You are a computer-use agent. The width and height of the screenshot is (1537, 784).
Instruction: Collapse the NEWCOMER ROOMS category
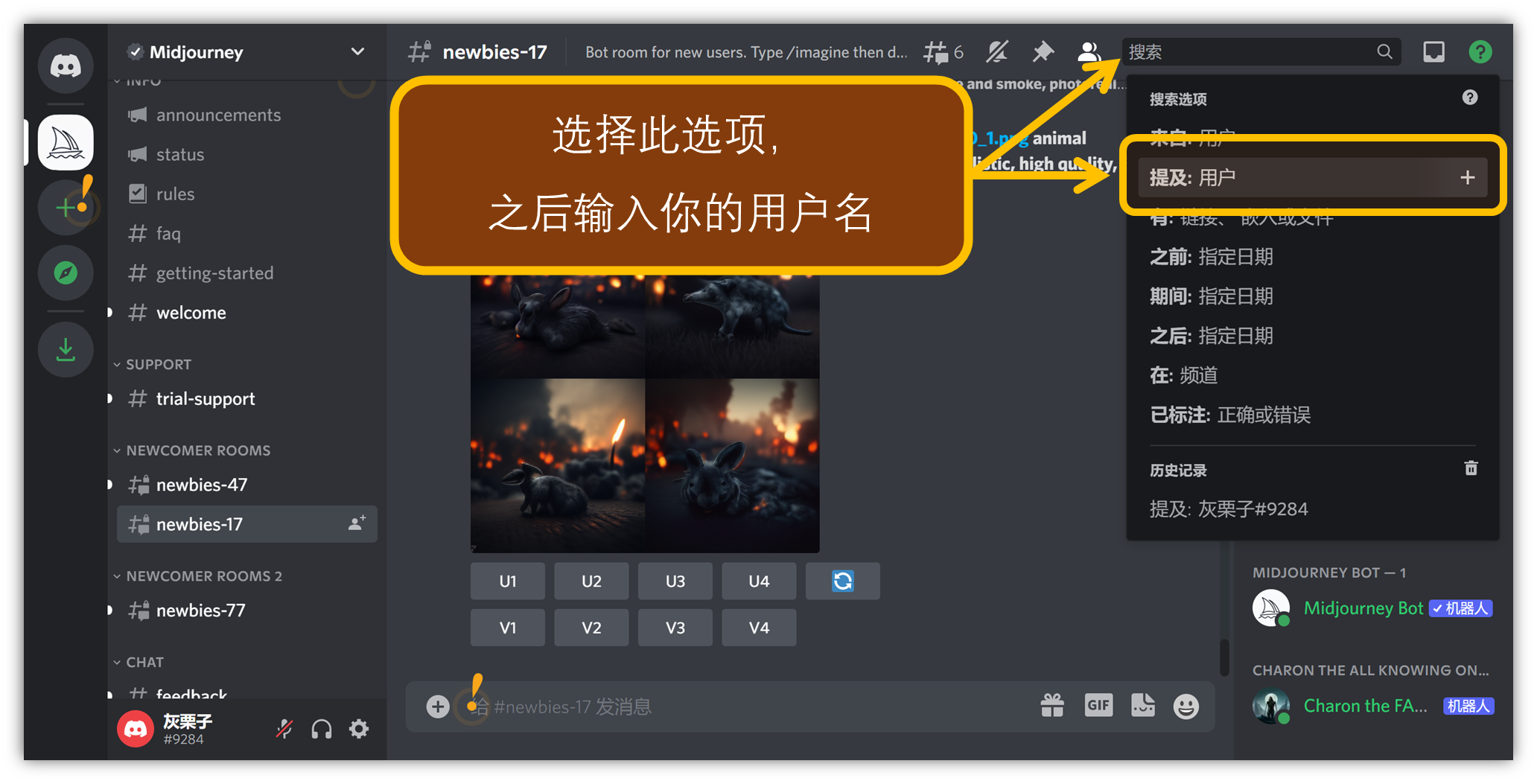[197, 450]
